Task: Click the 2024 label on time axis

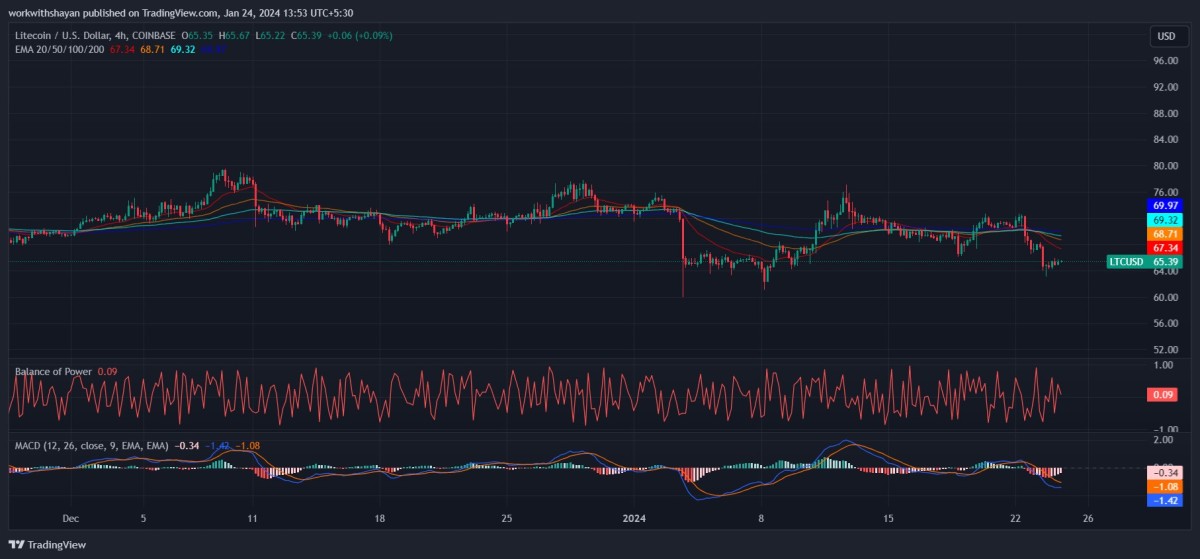Action: tap(635, 519)
